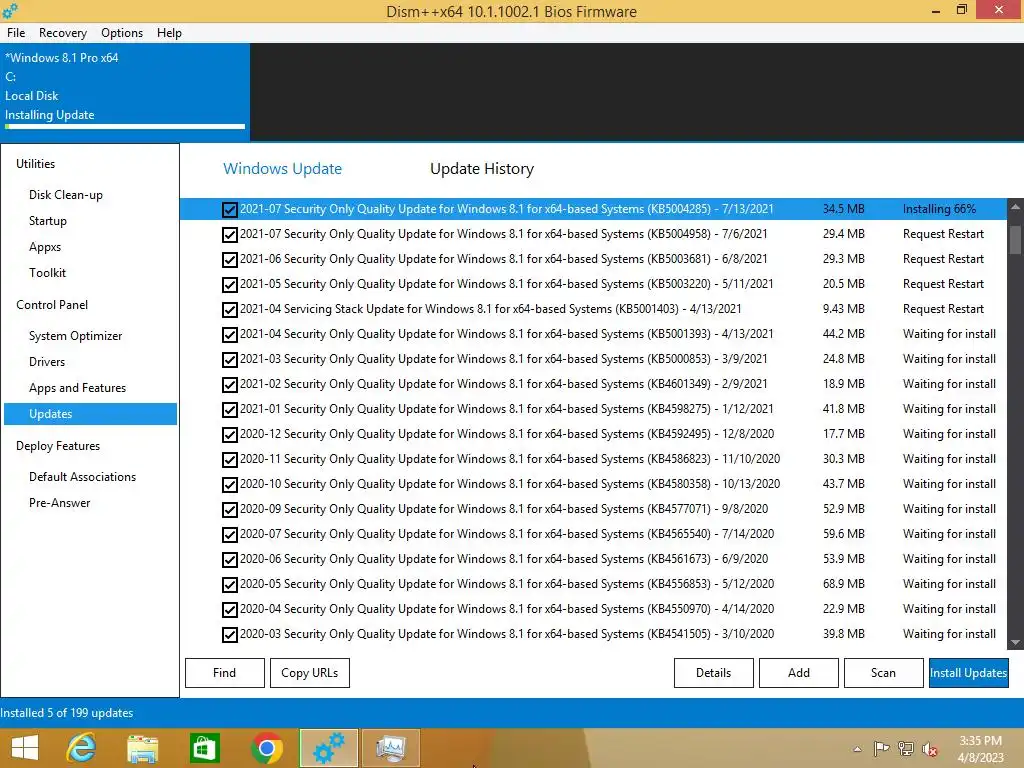Switch to Windows Update tab
This screenshot has width=1024, height=768.
282,168
